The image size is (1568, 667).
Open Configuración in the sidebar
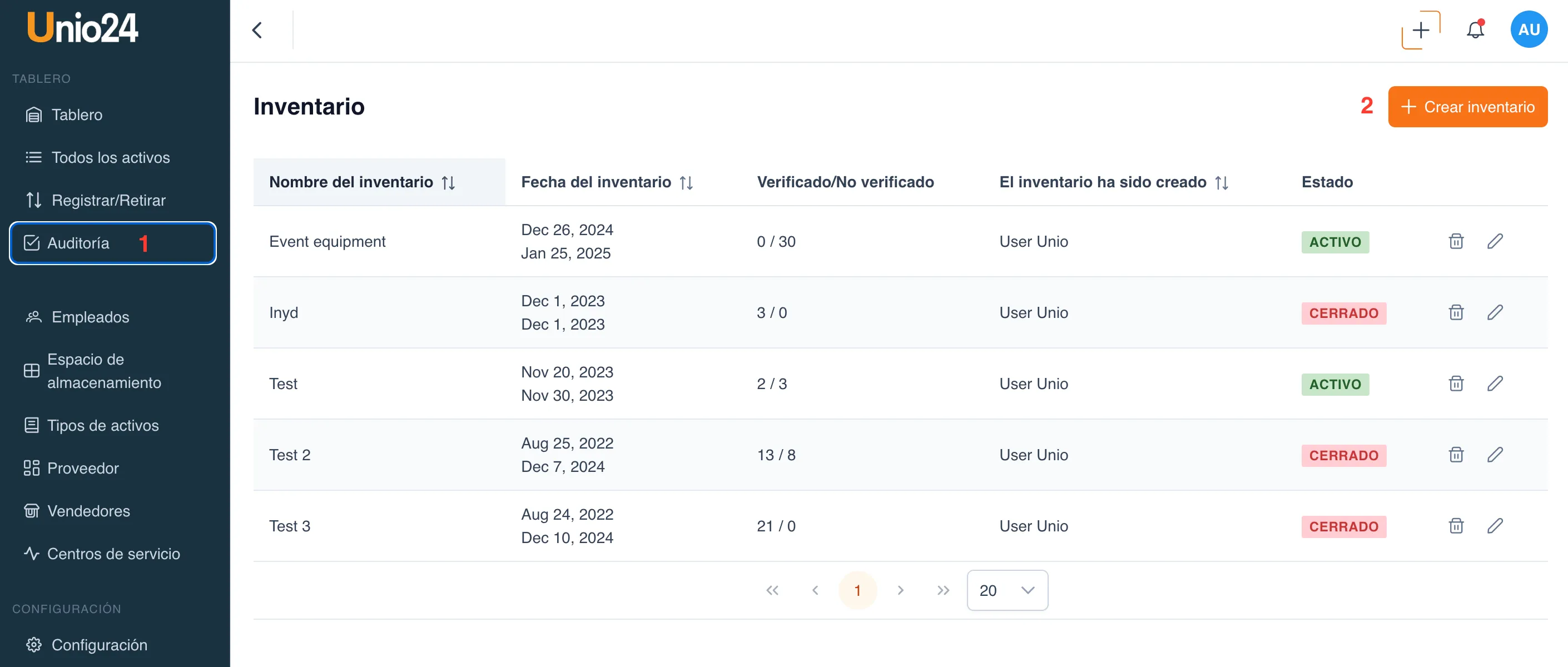tap(99, 645)
